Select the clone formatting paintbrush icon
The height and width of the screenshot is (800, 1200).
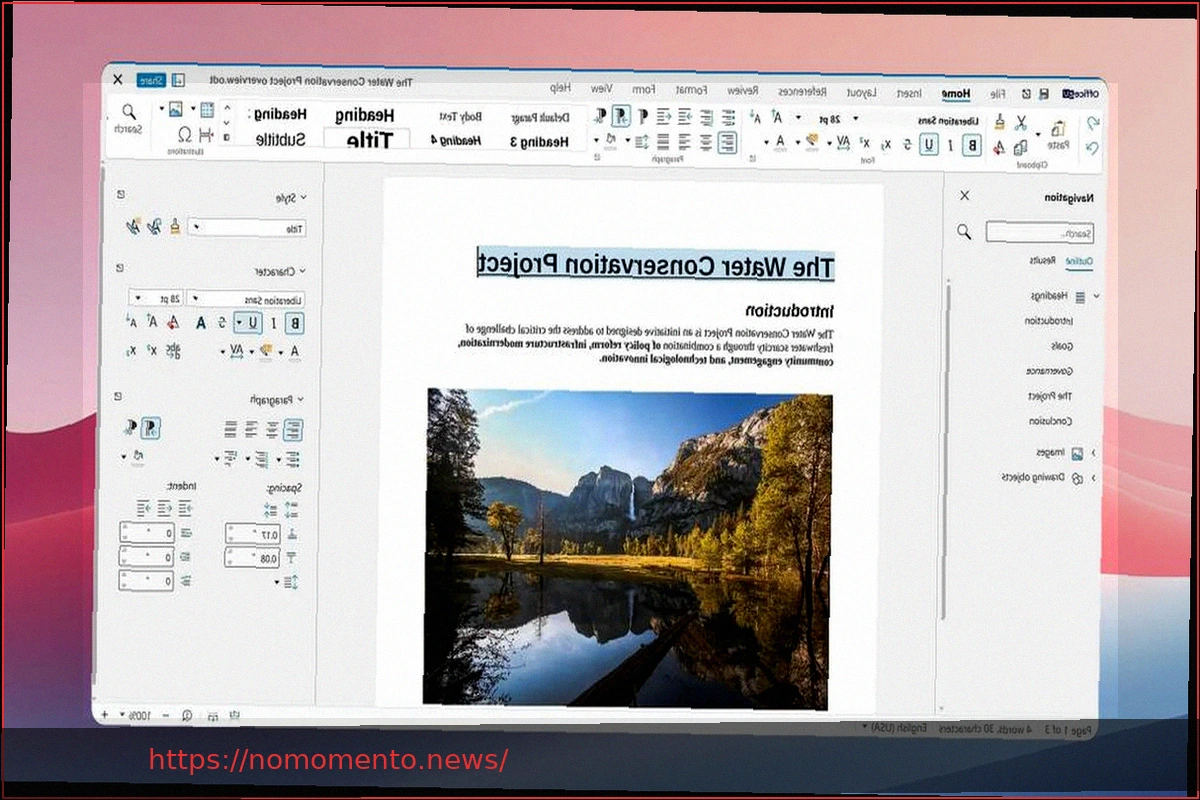click(x=1000, y=123)
